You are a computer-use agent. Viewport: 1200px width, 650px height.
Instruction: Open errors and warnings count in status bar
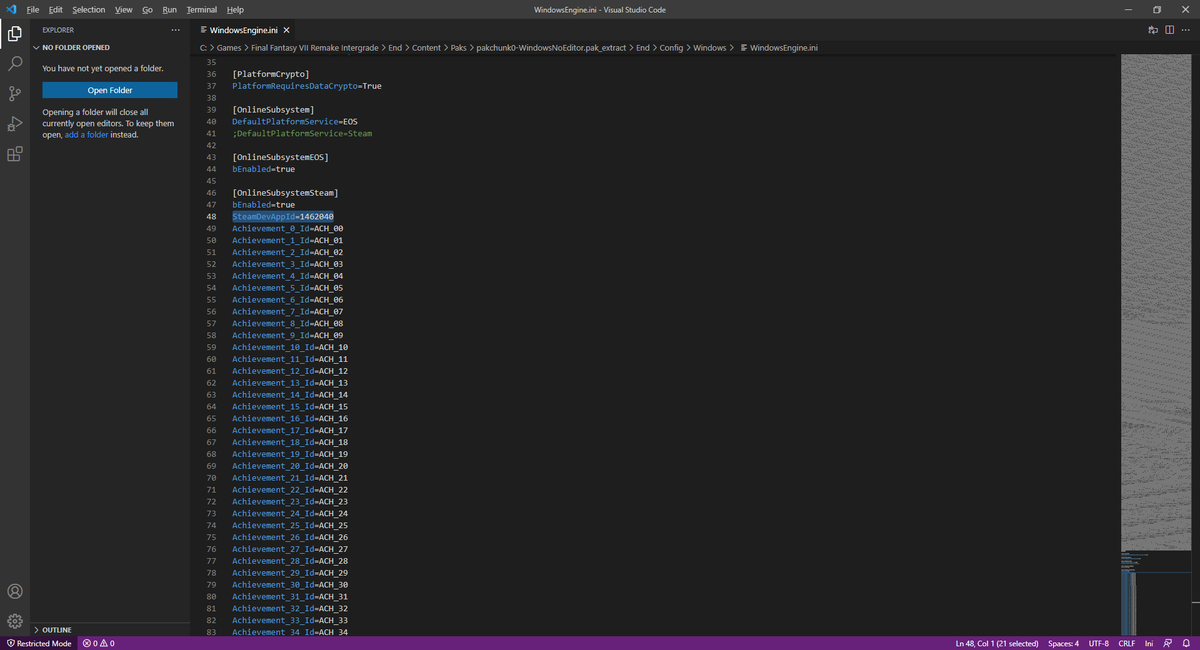click(98, 643)
